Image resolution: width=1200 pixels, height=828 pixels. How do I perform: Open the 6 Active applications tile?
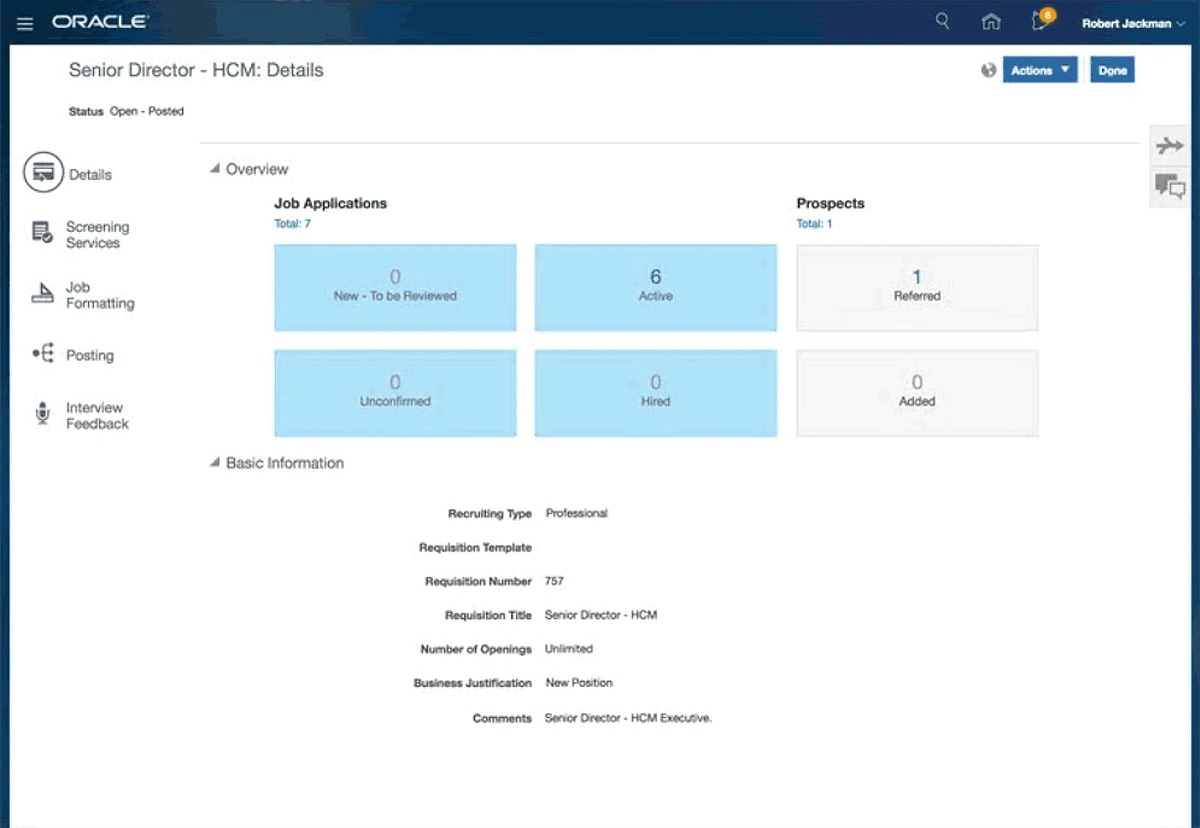pos(655,287)
